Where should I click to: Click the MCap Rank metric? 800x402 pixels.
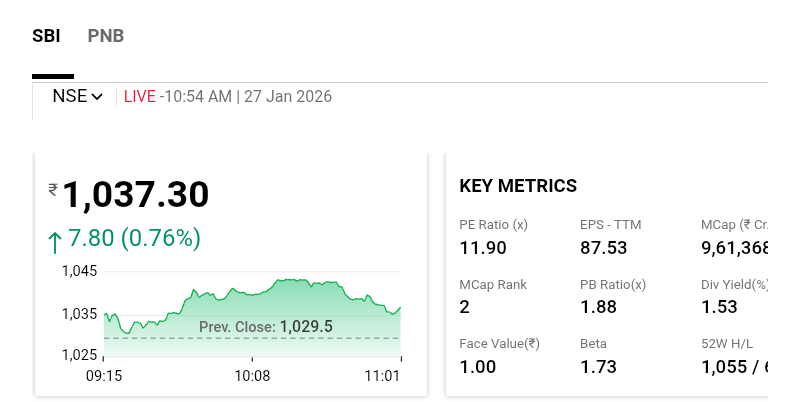493,284
